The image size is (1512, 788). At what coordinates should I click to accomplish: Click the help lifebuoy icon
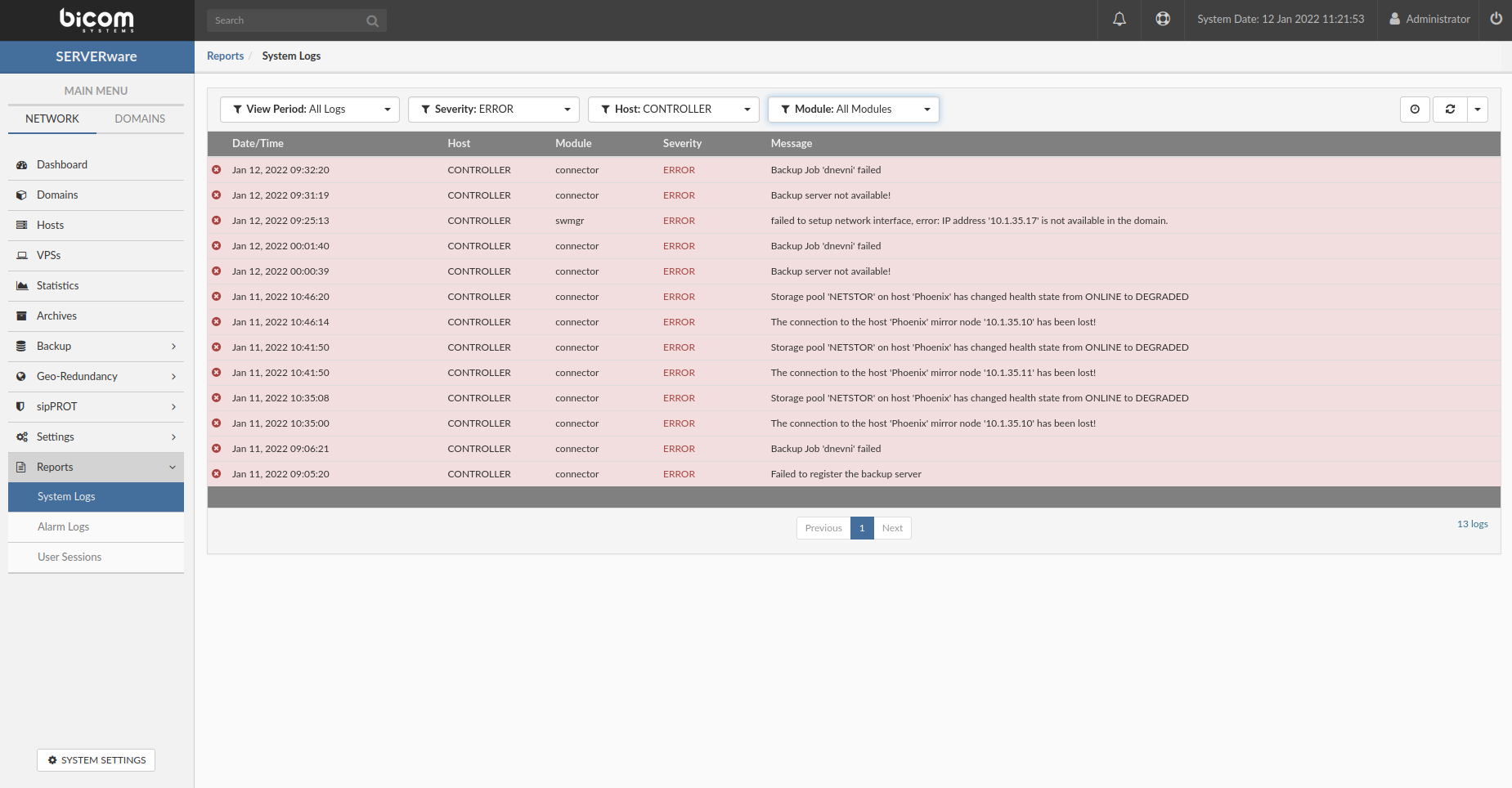coord(1163,19)
